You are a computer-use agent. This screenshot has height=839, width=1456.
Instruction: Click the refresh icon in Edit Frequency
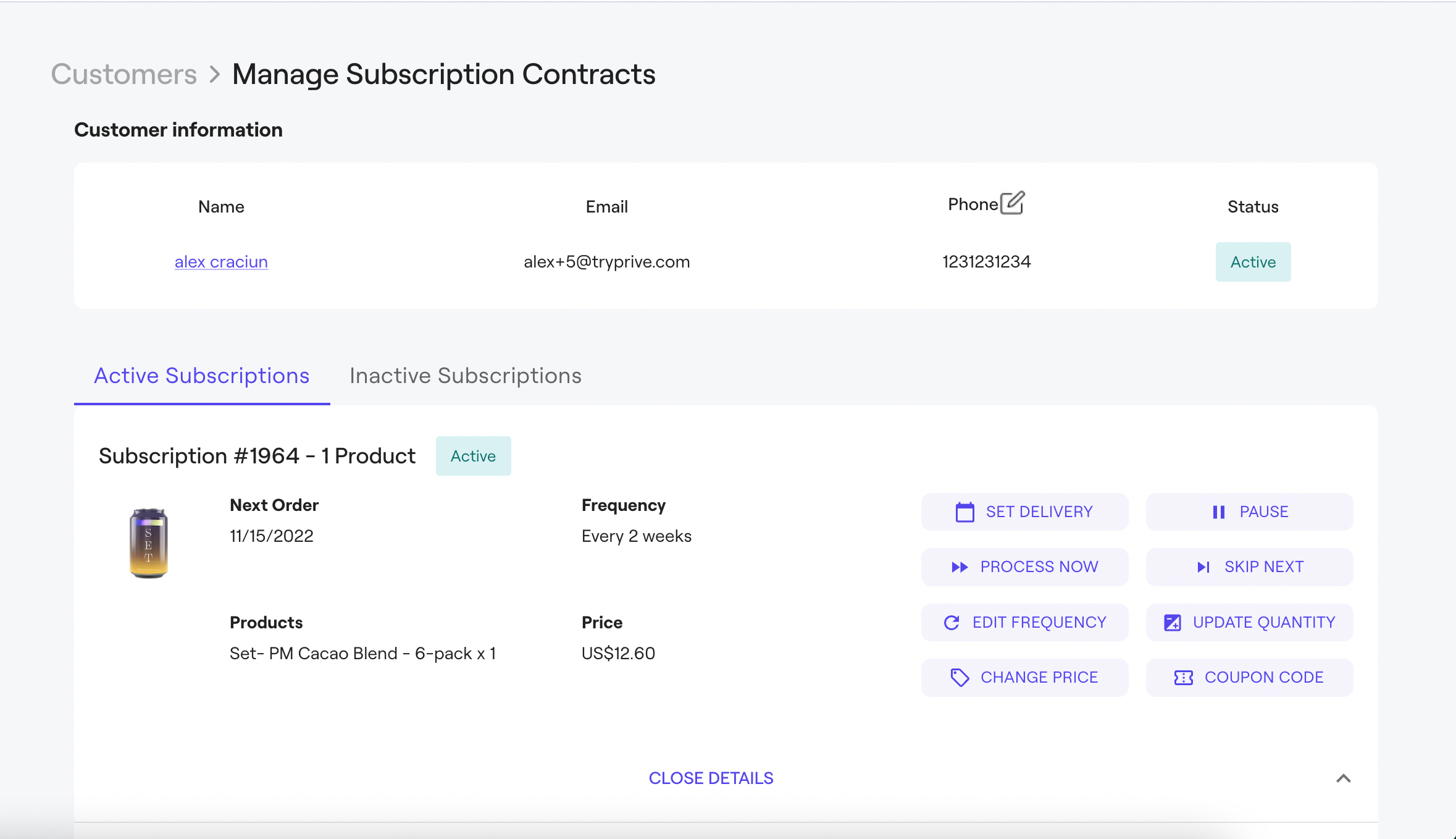[952, 623]
